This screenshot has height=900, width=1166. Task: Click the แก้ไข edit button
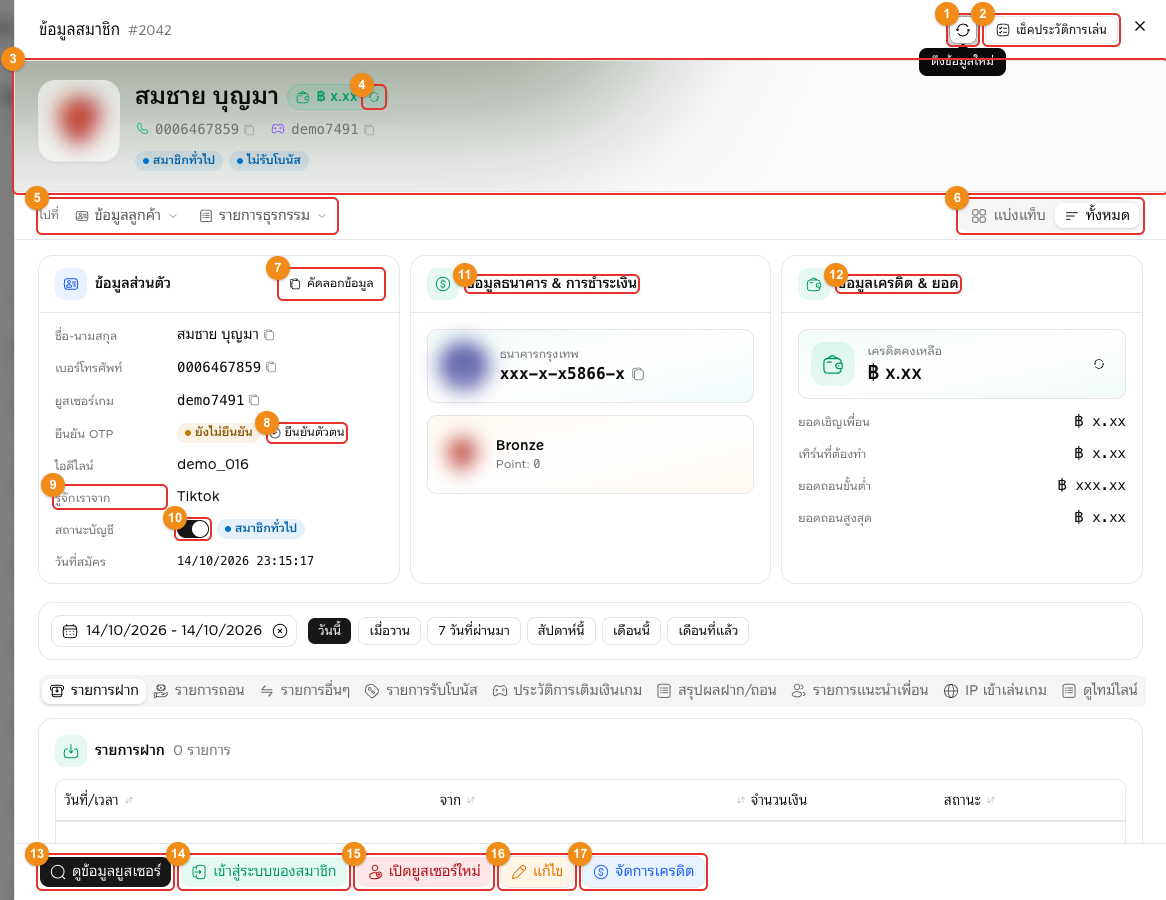click(537, 872)
